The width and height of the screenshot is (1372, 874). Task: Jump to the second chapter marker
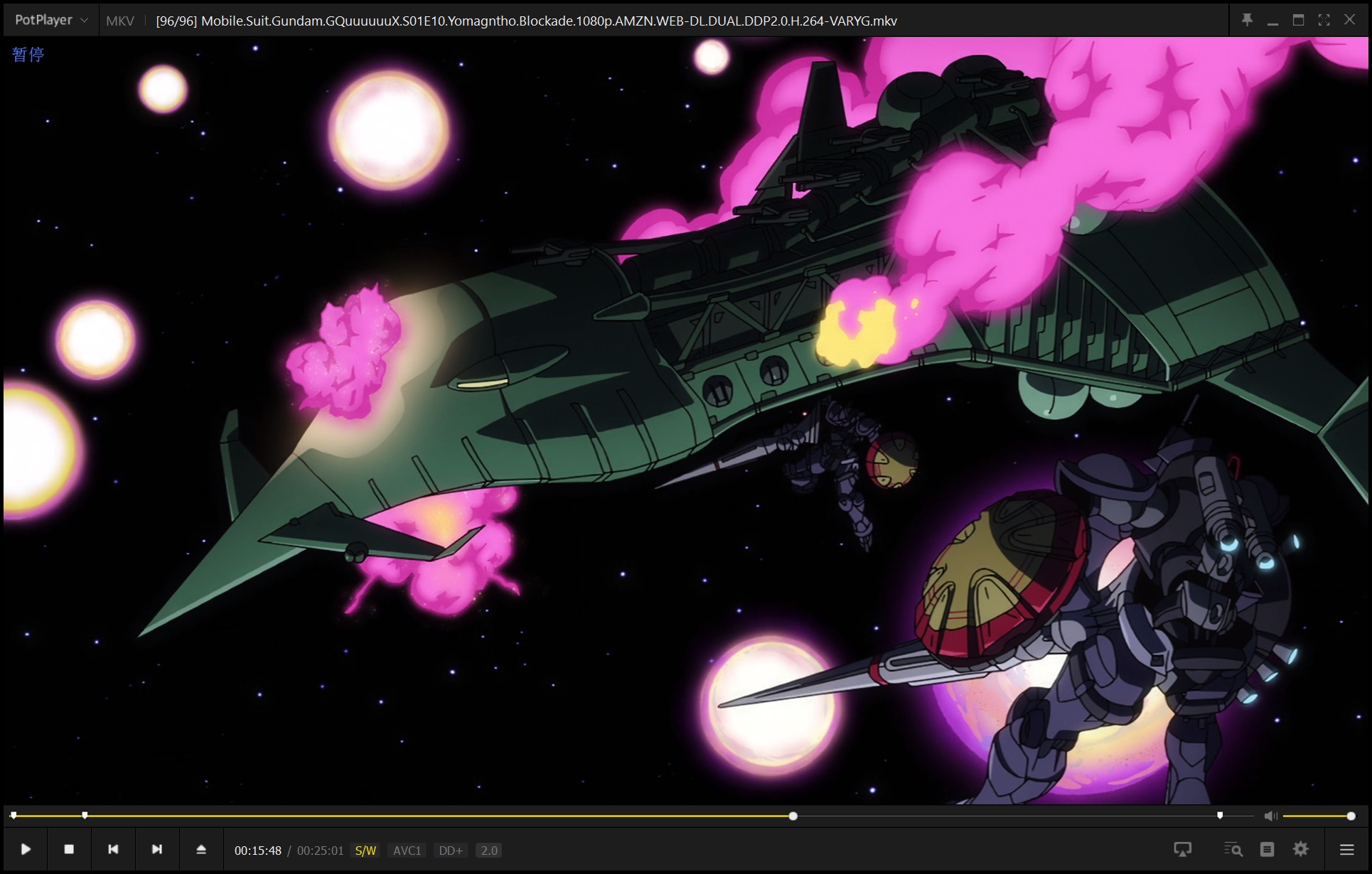pyautogui.click(x=85, y=816)
